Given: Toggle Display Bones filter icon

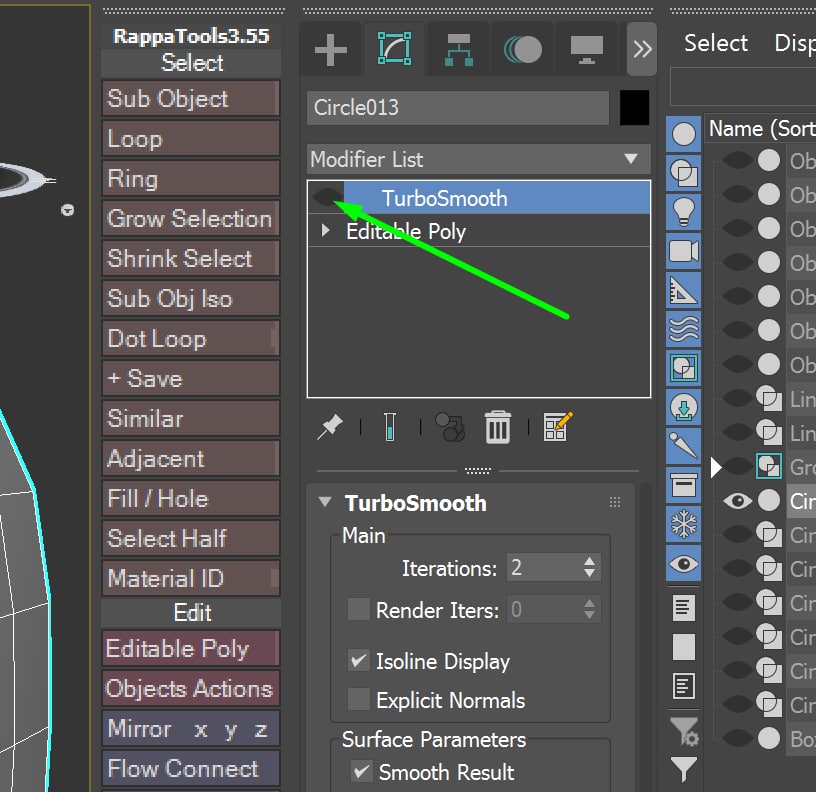Looking at the screenshot, I should coord(684,446).
